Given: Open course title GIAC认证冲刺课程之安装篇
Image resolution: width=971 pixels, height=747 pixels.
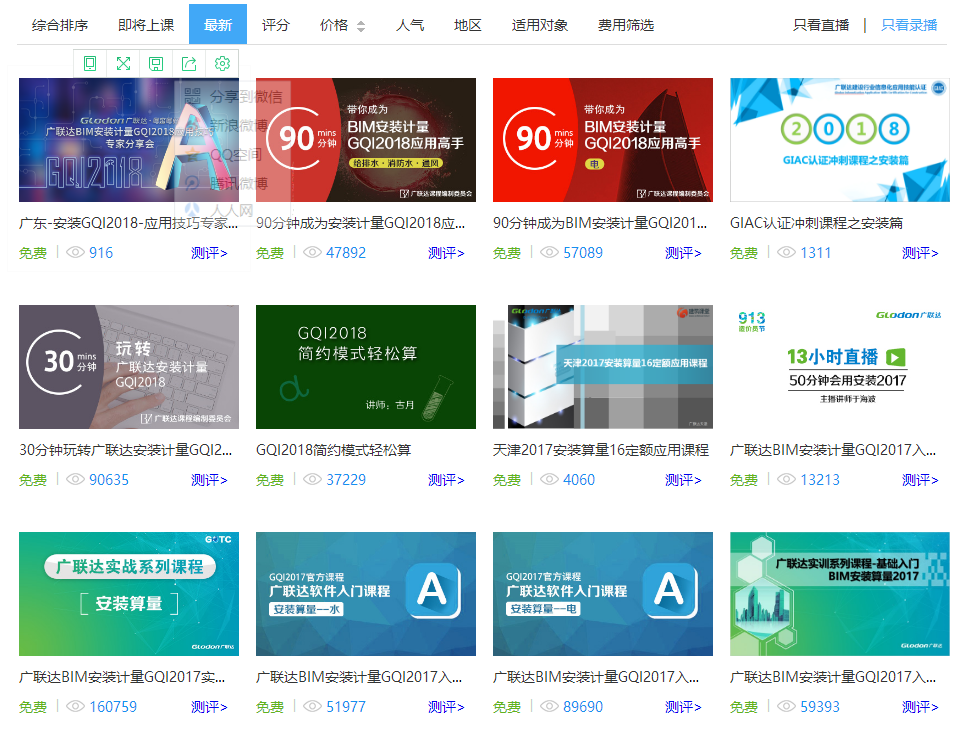Looking at the screenshot, I should (x=816, y=223).
